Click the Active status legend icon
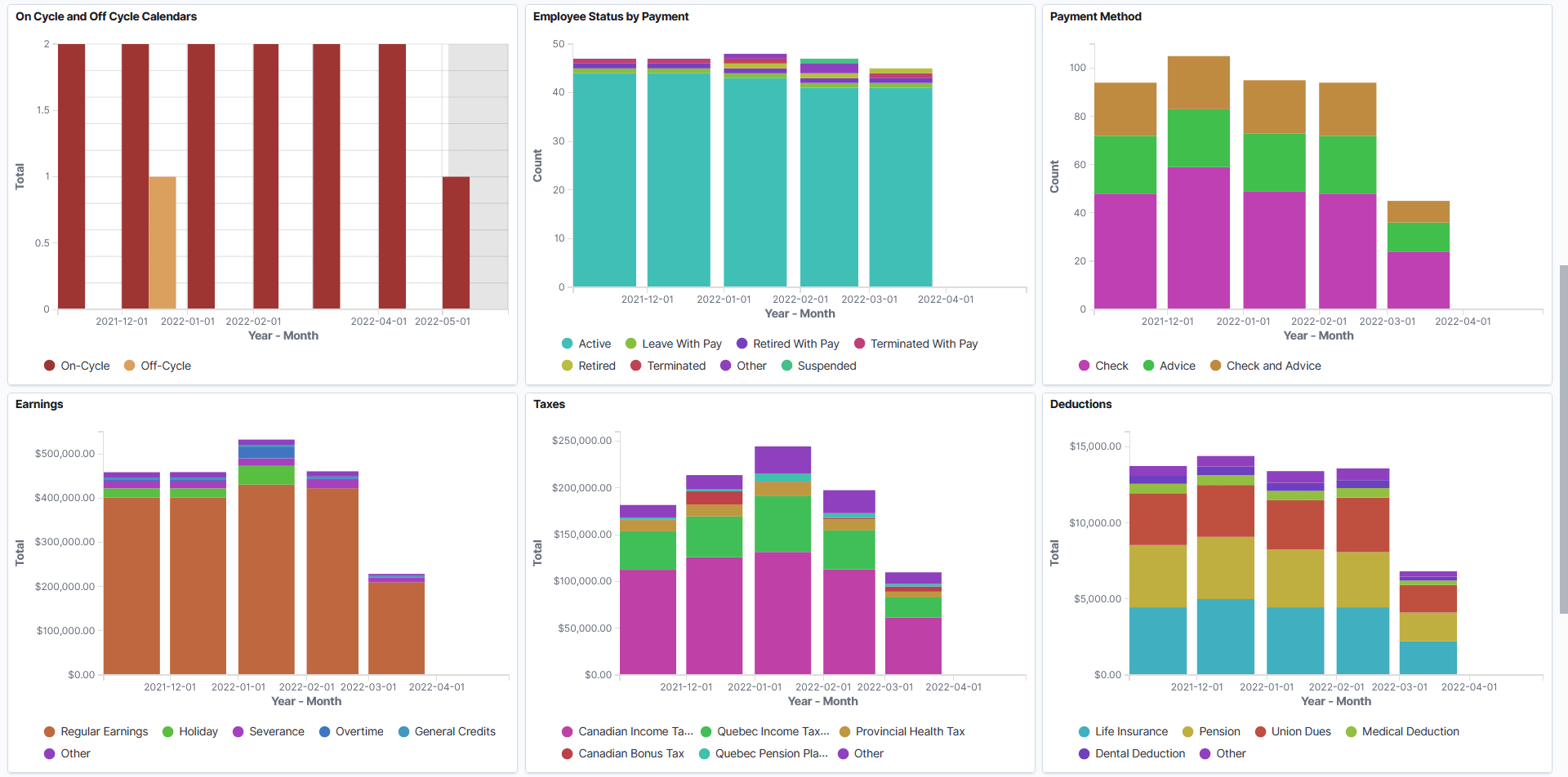 click(567, 344)
